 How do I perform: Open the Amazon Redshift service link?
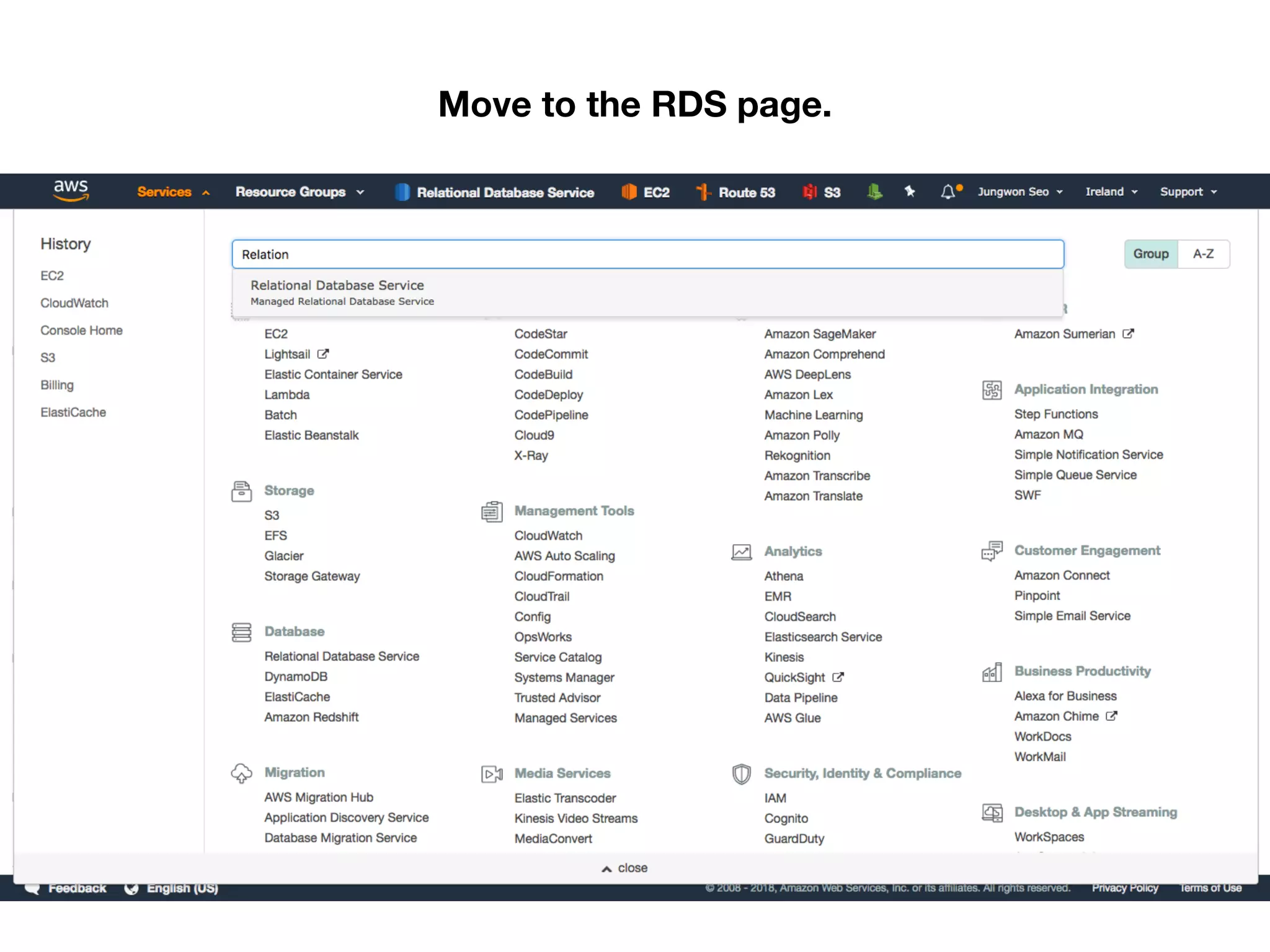(x=311, y=717)
